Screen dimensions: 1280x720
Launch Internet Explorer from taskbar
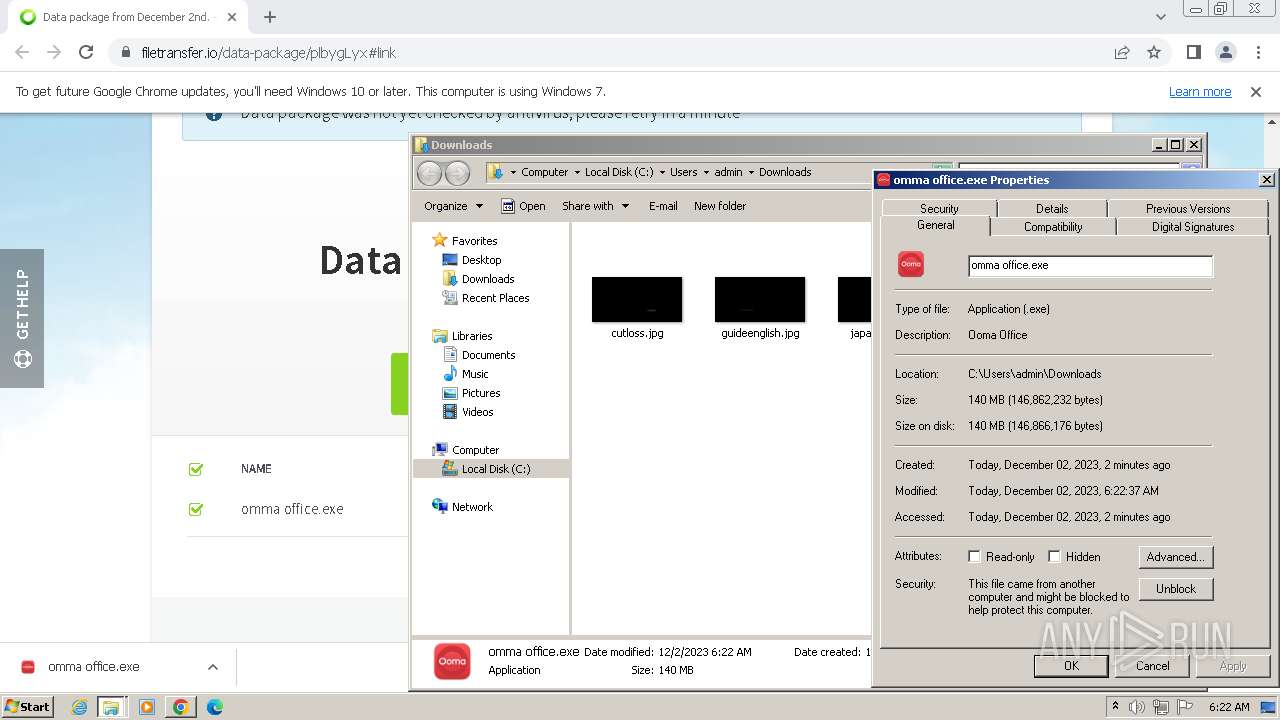click(x=80, y=707)
